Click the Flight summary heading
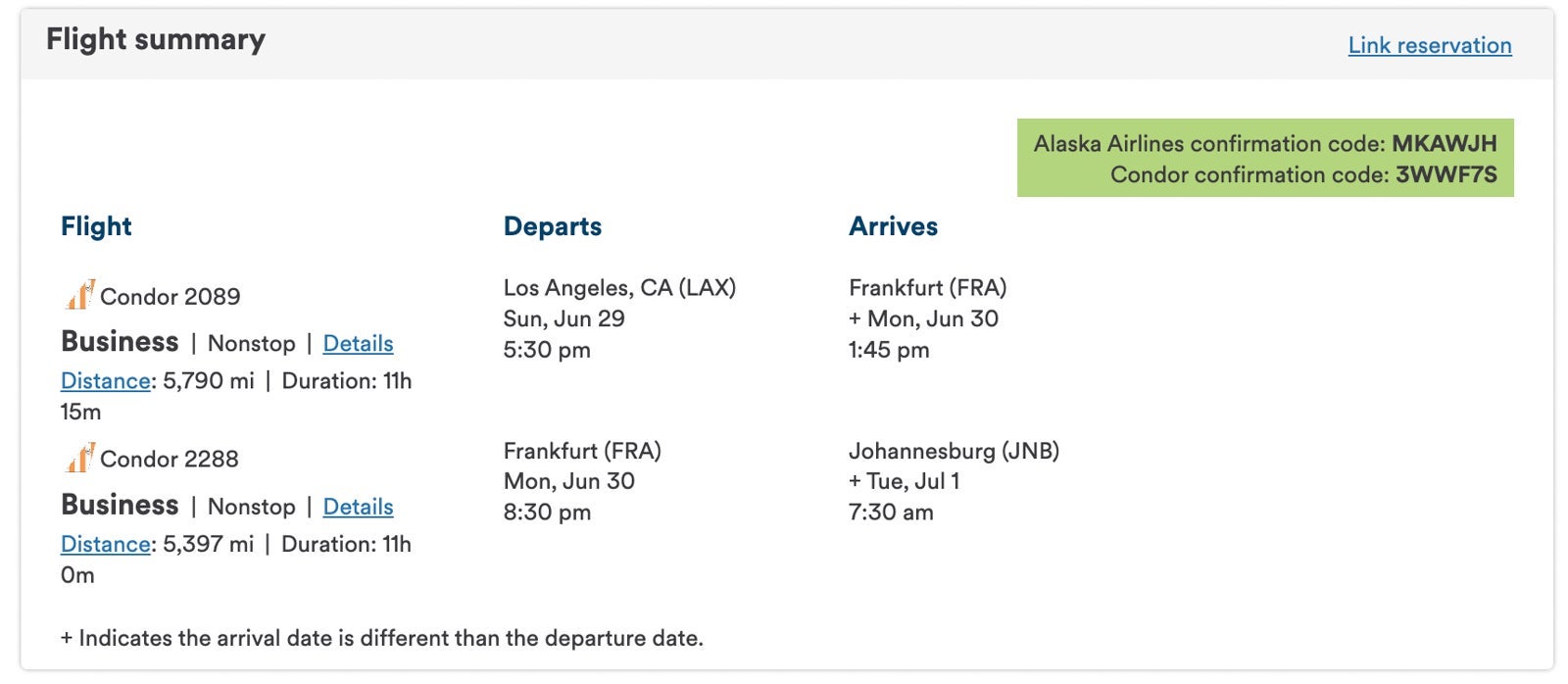This screenshot has height=684, width=1568. tap(156, 39)
